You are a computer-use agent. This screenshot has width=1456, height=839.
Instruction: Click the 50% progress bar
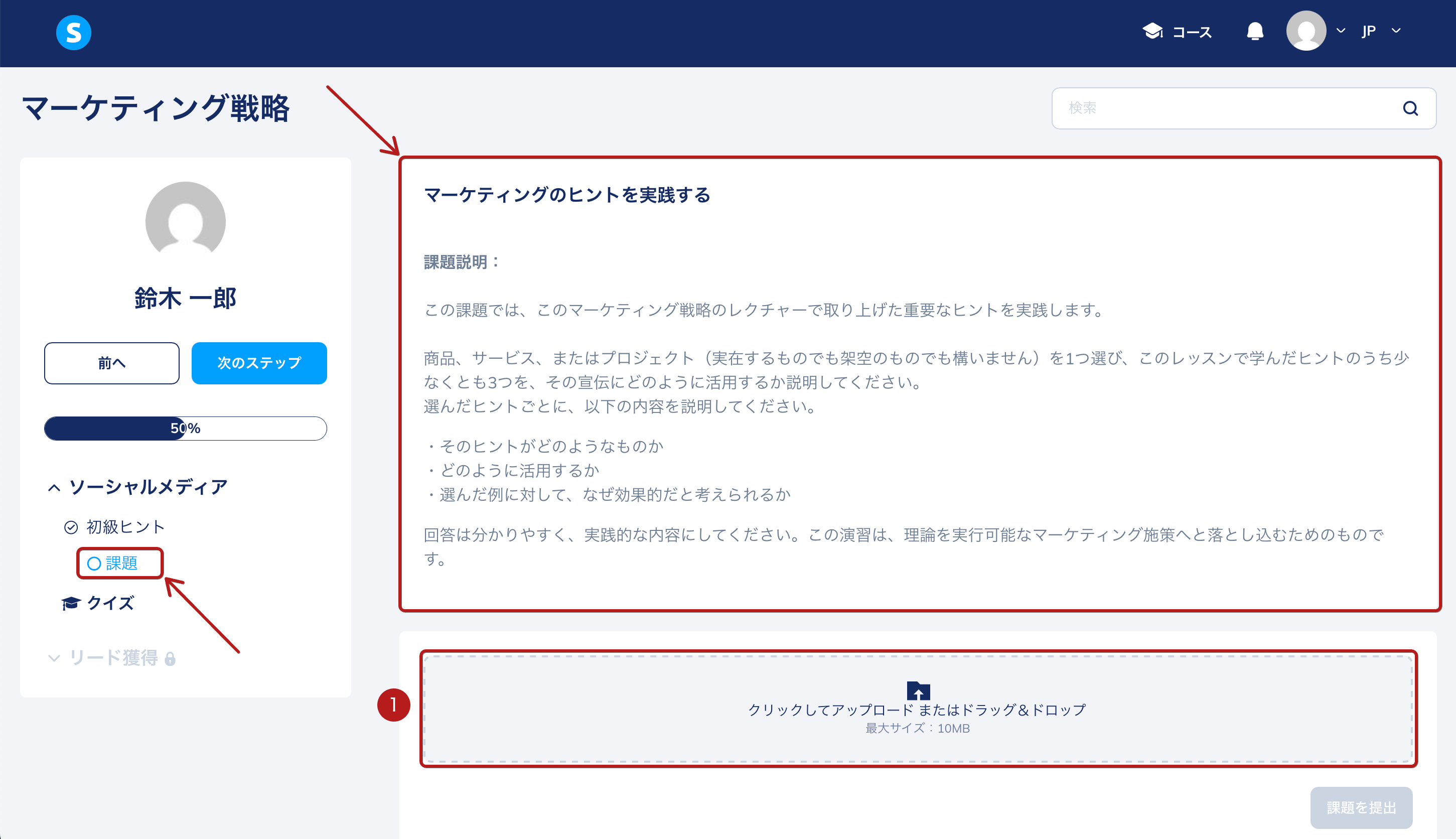(186, 428)
